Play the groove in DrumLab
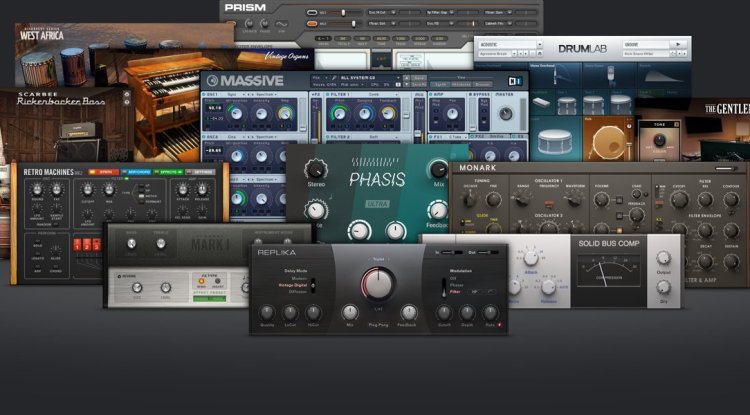This screenshot has height=415, width=750. point(678,44)
